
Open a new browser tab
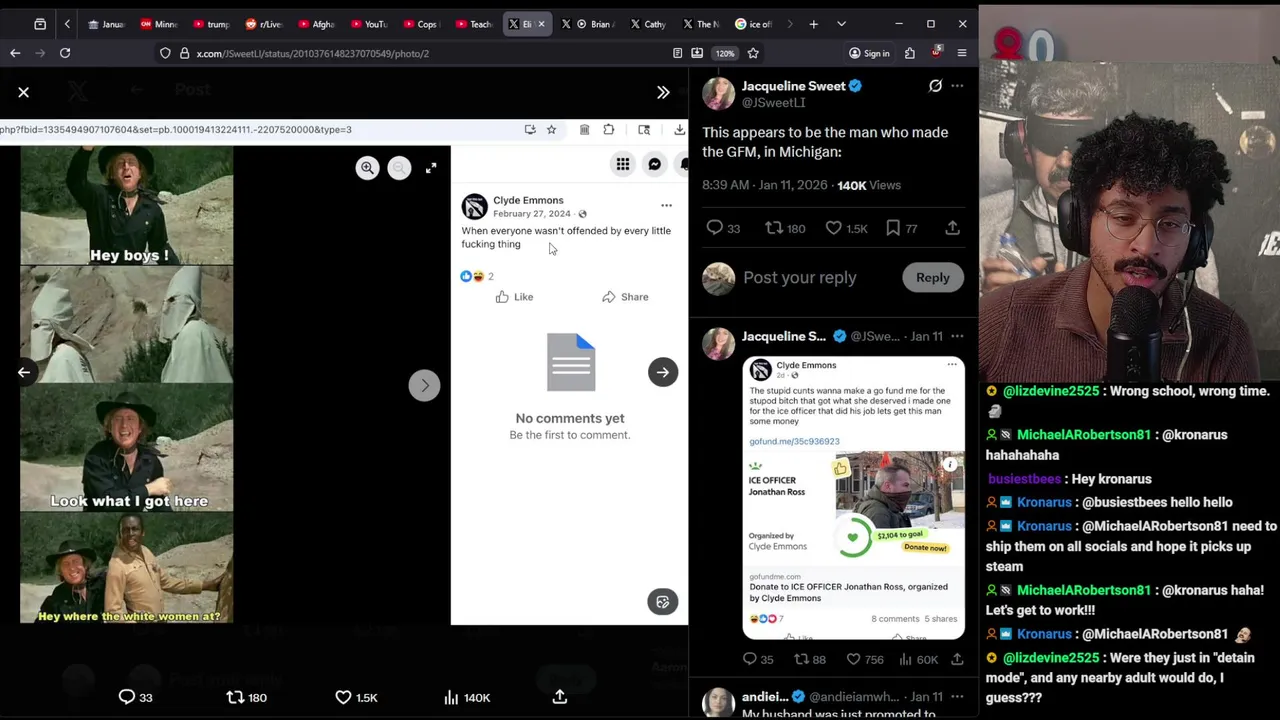click(814, 24)
